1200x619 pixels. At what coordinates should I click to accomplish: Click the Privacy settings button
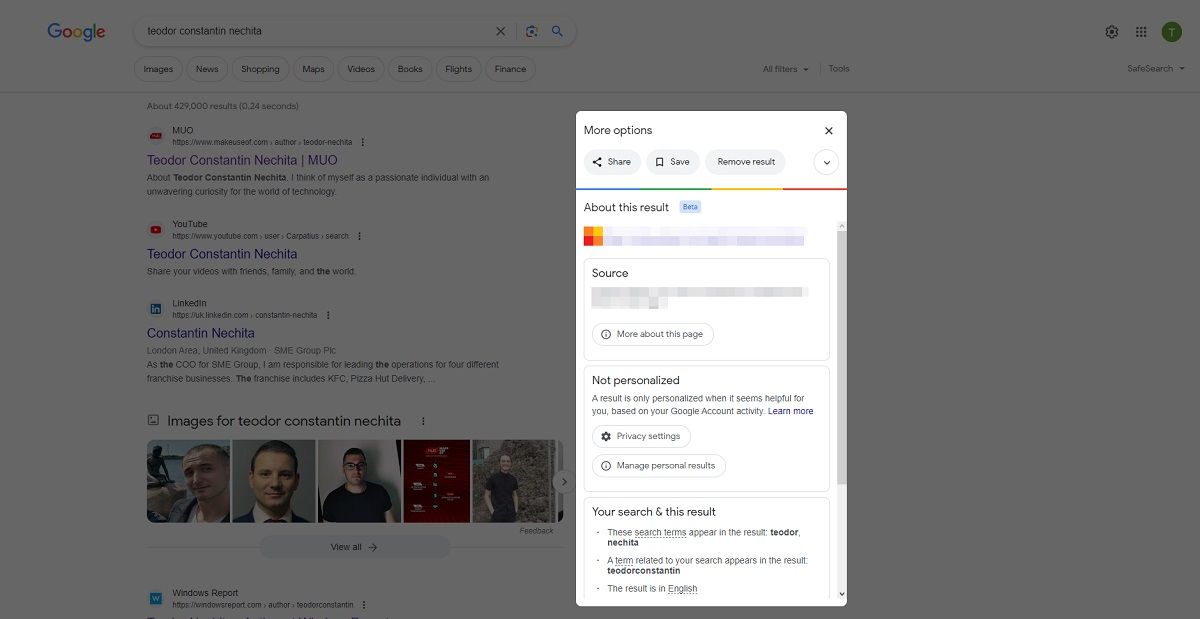pos(641,437)
